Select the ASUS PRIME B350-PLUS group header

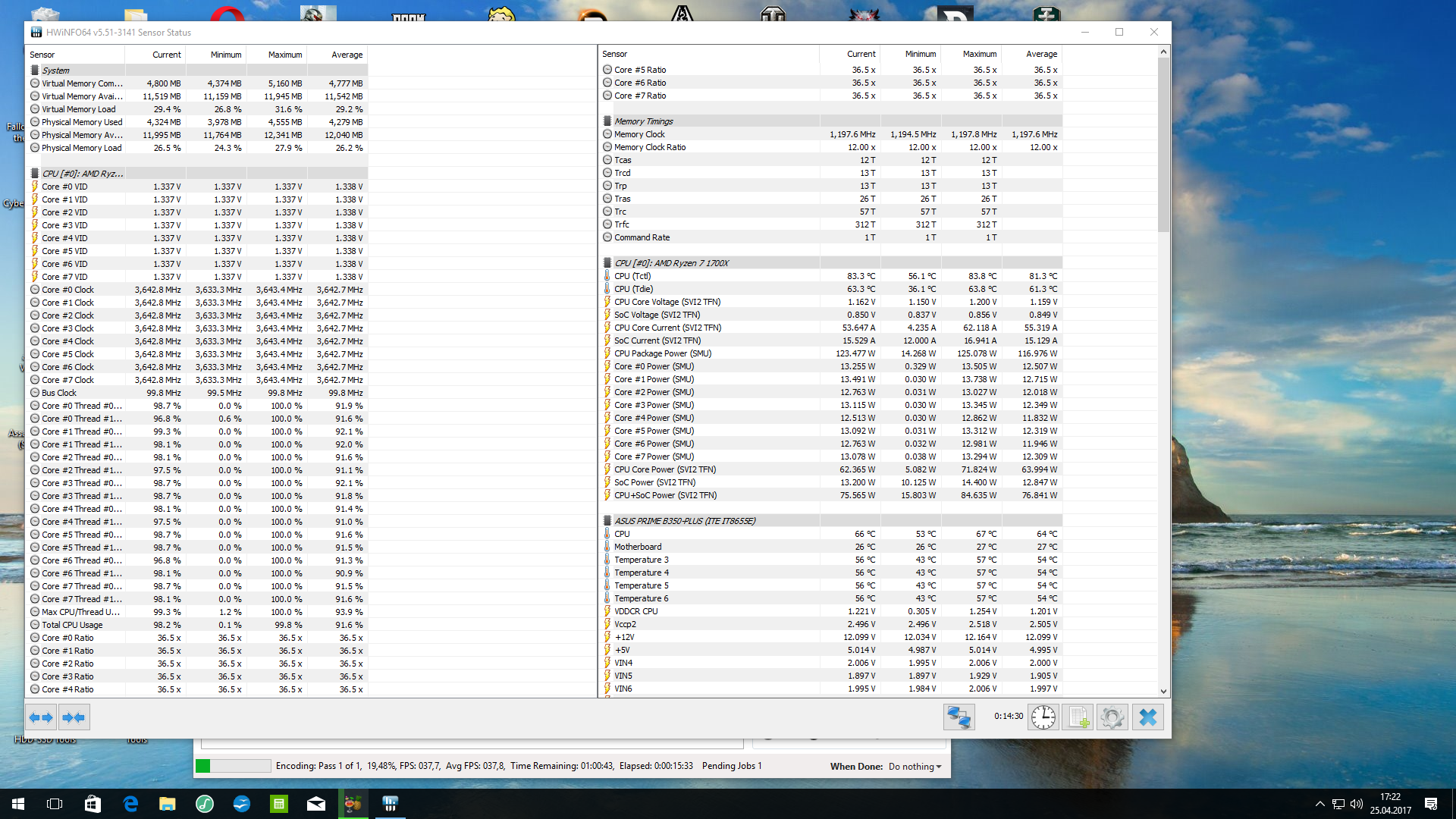831,521
